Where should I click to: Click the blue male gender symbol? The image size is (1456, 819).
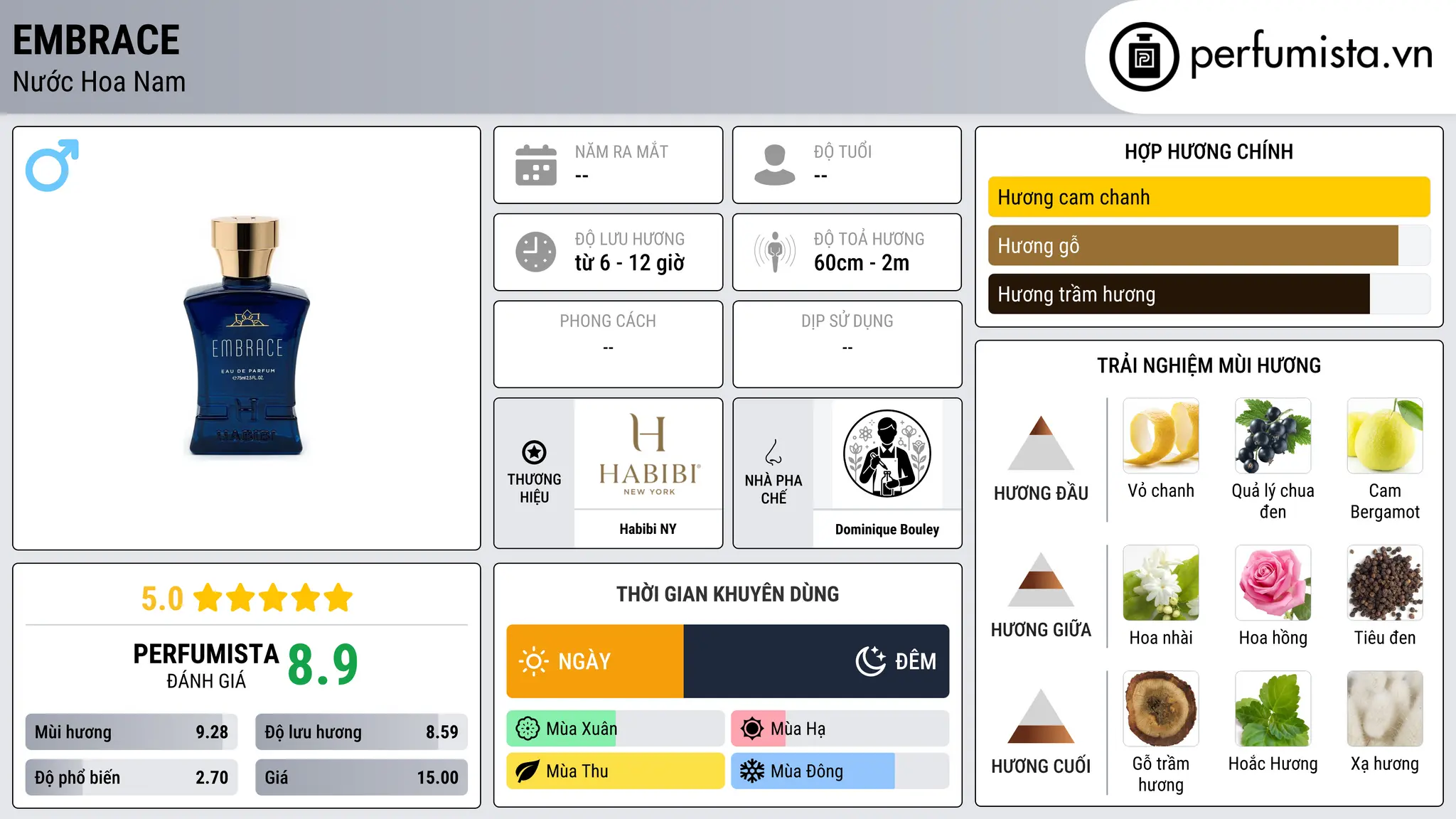click(x=52, y=165)
